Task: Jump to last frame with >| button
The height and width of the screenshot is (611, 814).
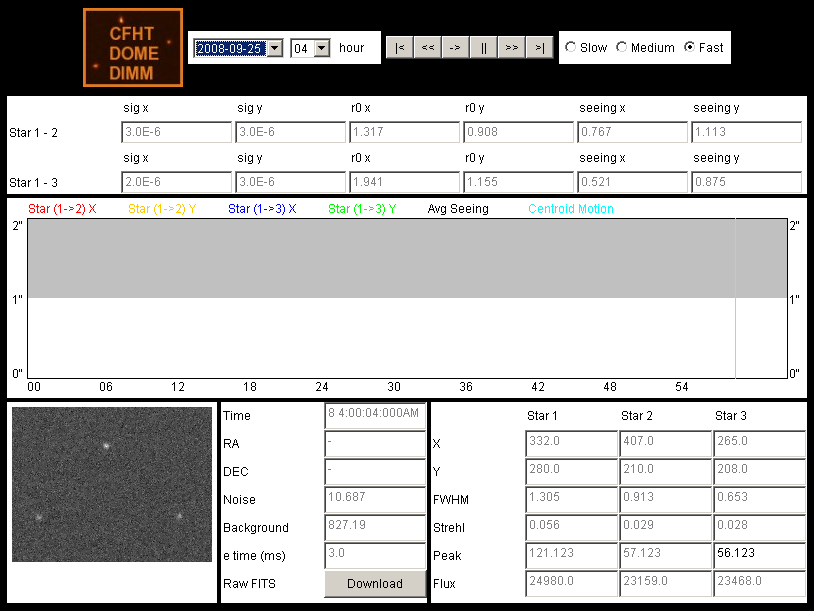Action: 539,48
